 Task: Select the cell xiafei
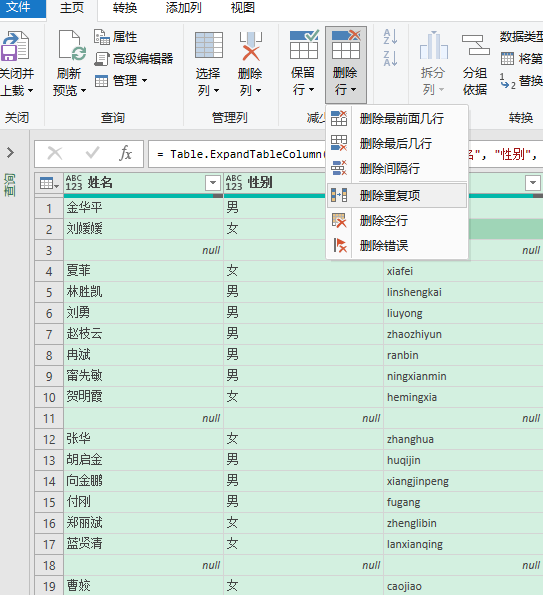463,271
